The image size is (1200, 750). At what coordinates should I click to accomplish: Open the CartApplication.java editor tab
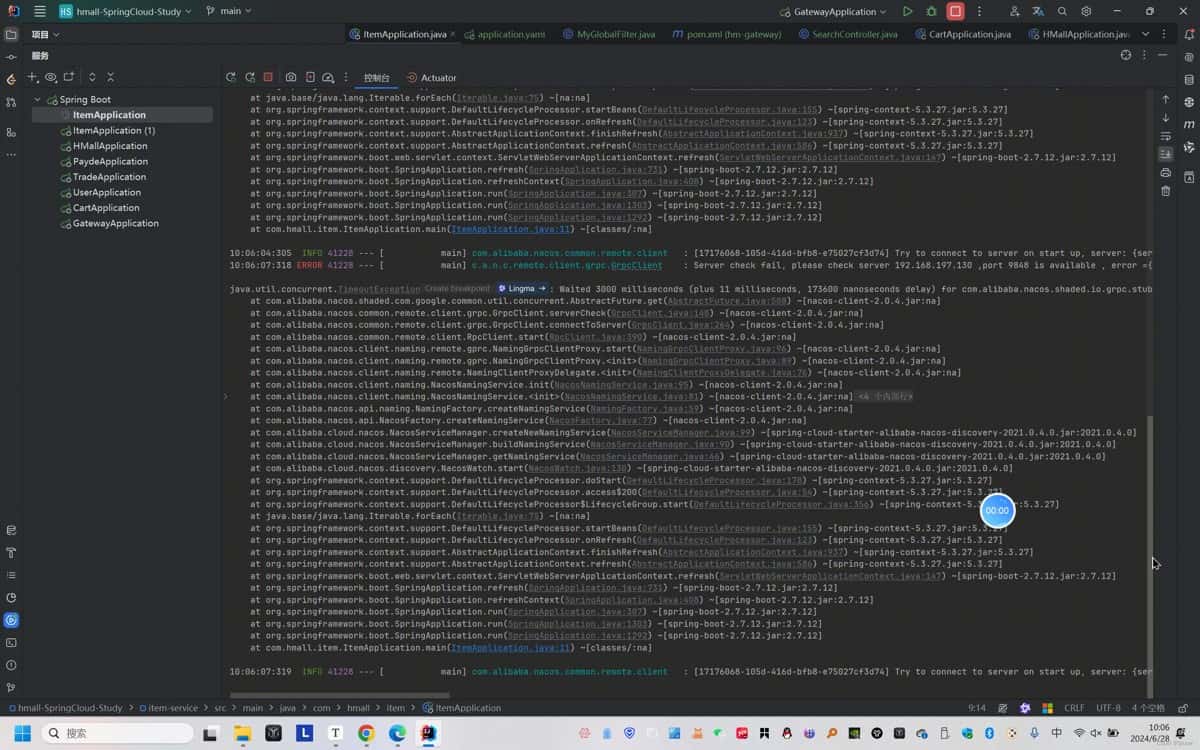(961, 34)
